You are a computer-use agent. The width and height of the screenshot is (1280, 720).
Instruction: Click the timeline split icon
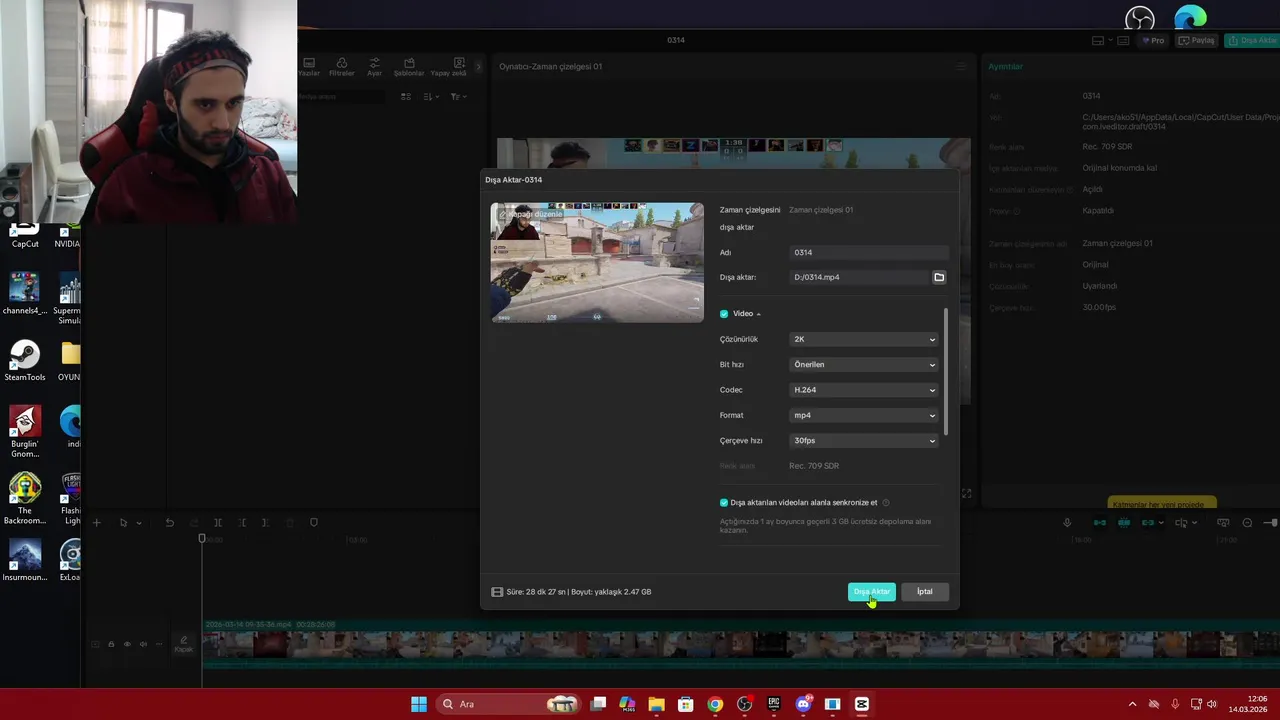pyautogui.click(x=217, y=523)
